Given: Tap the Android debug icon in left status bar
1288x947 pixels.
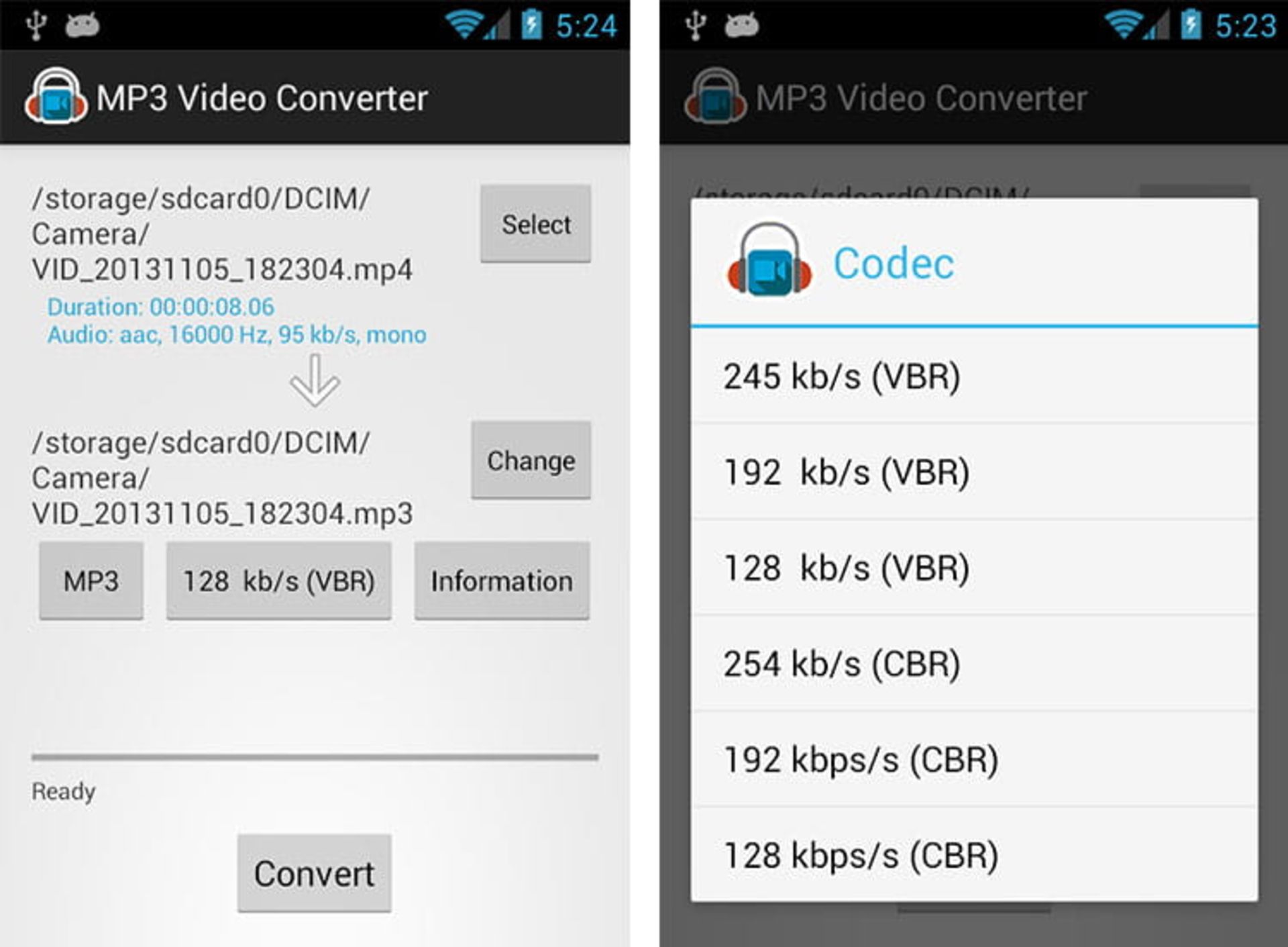Looking at the screenshot, I should pyautogui.click(x=82, y=26).
